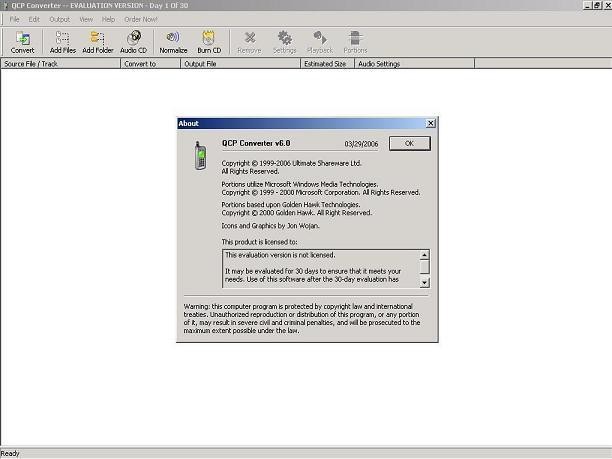The width and height of the screenshot is (612, 459).
Task: Confirm the About dialog with OK
Action: pyautogui.click(x=409, y=143)
